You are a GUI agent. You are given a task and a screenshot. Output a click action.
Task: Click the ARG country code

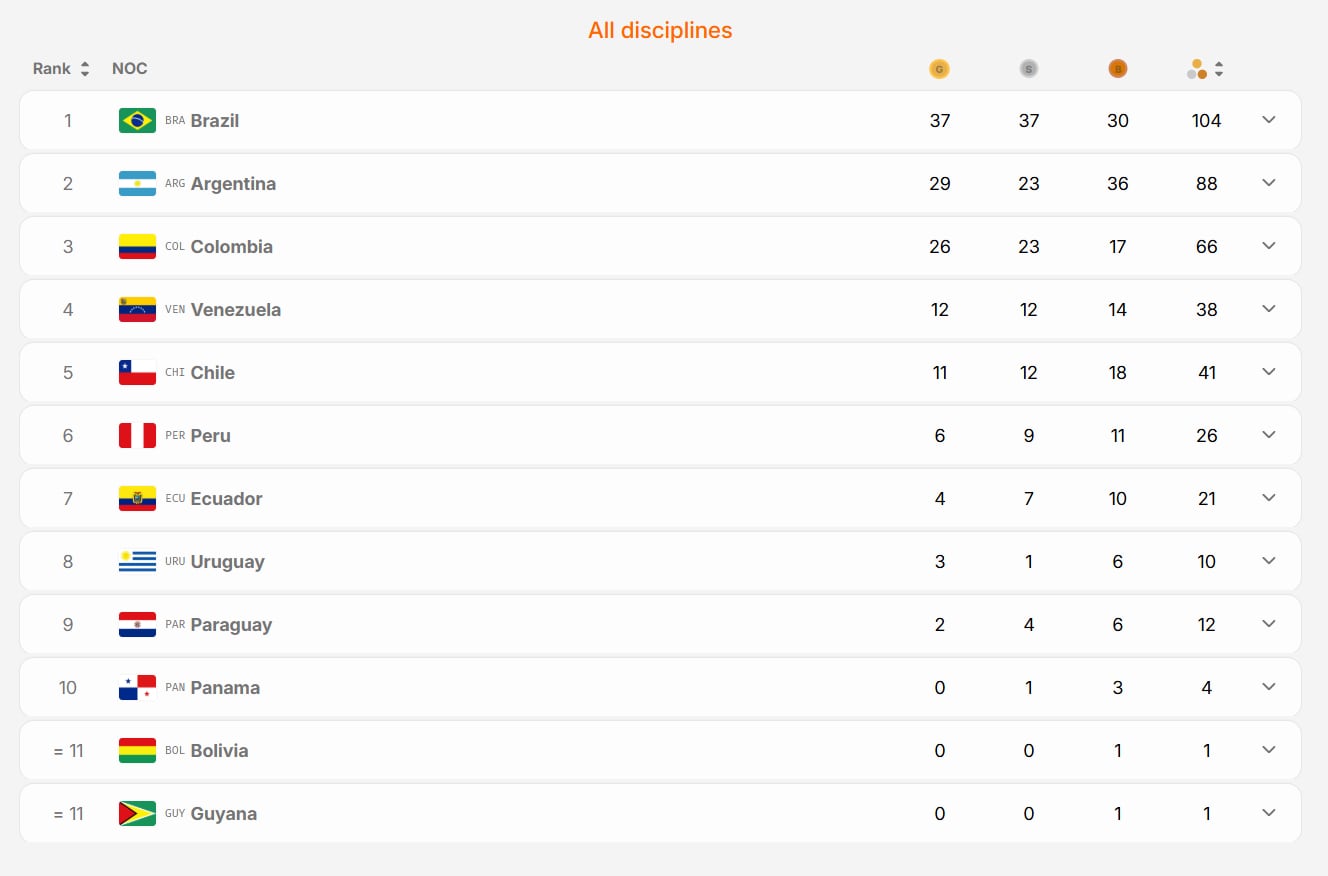tap(175, 184)
